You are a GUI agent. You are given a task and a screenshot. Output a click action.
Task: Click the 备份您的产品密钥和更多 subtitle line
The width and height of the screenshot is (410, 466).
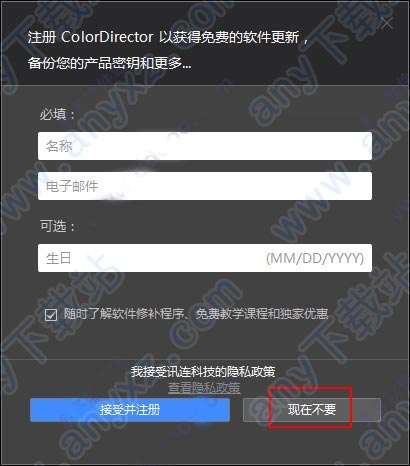[x=110, y=63]
